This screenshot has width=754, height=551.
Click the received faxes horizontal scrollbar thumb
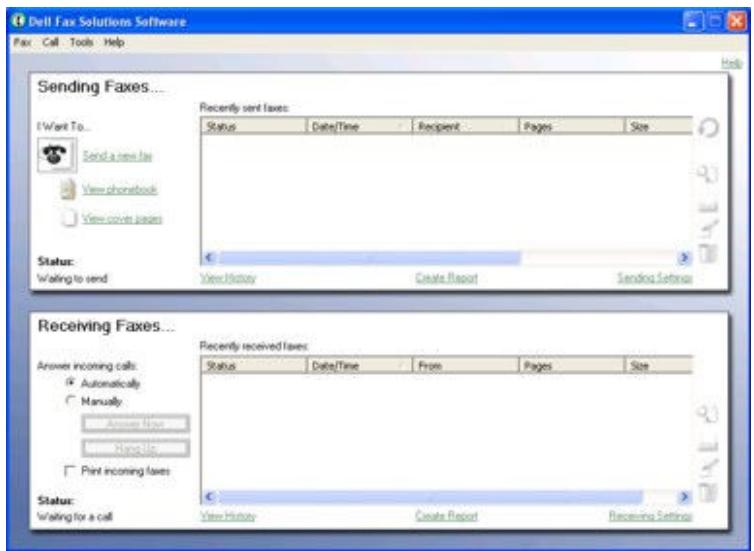pyautogui.click(x=430, y=496)
